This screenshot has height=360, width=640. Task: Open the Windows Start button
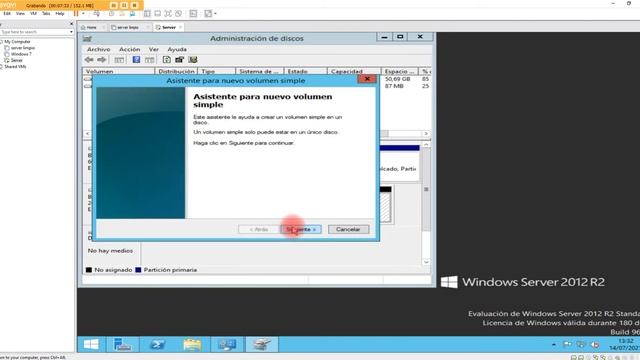(x=91, y=344)
